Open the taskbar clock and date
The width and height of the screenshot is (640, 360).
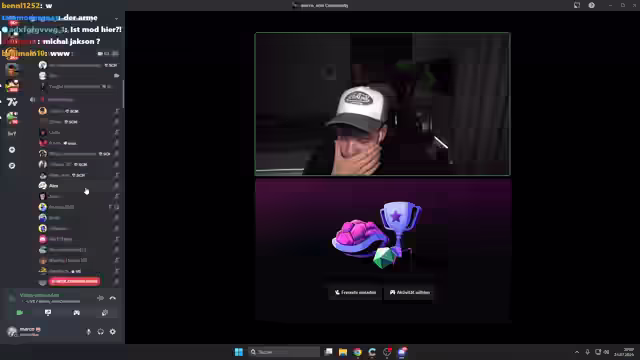[x=624, y=352]
